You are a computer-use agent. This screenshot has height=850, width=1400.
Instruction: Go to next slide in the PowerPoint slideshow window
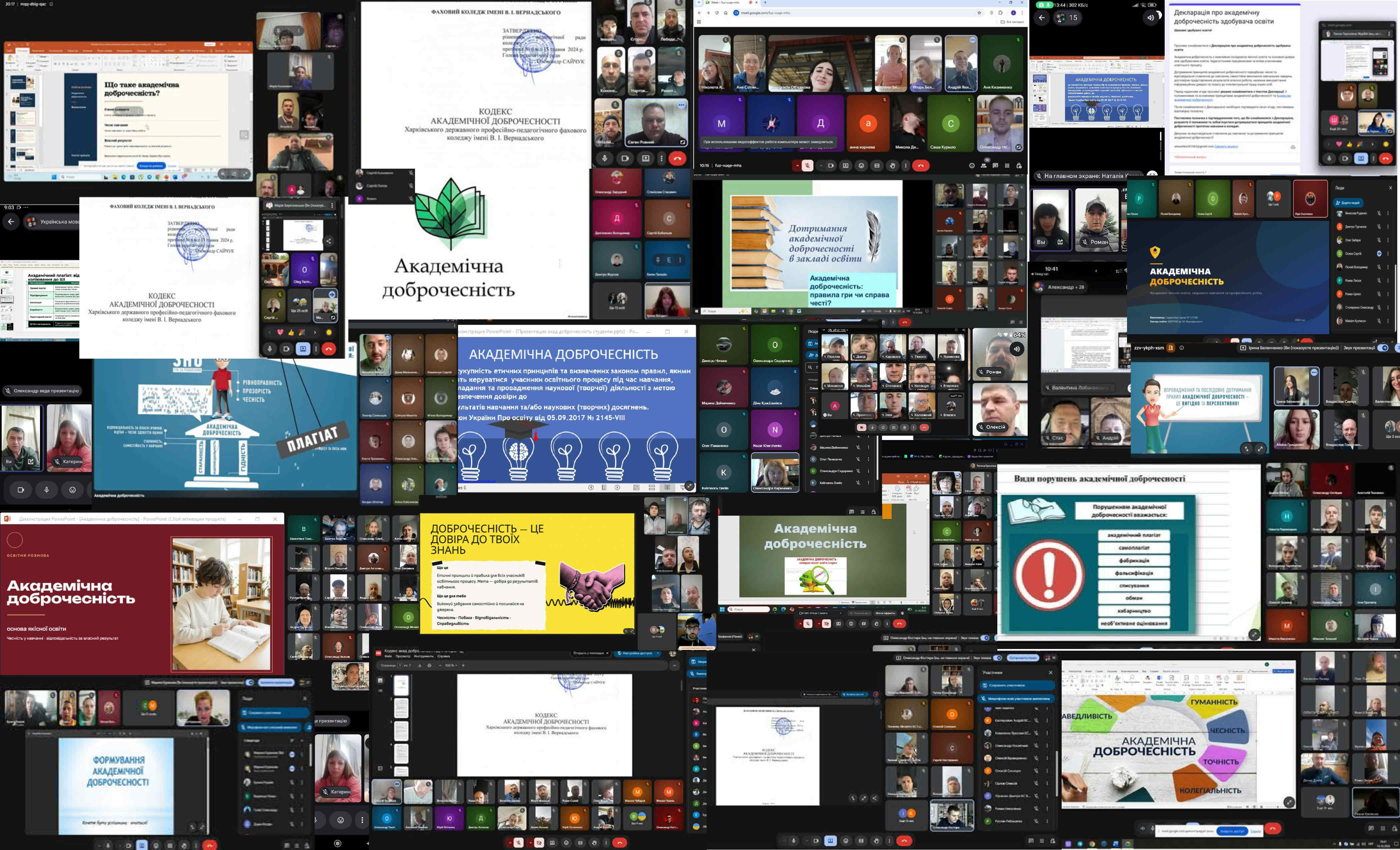tap(618, 487)
